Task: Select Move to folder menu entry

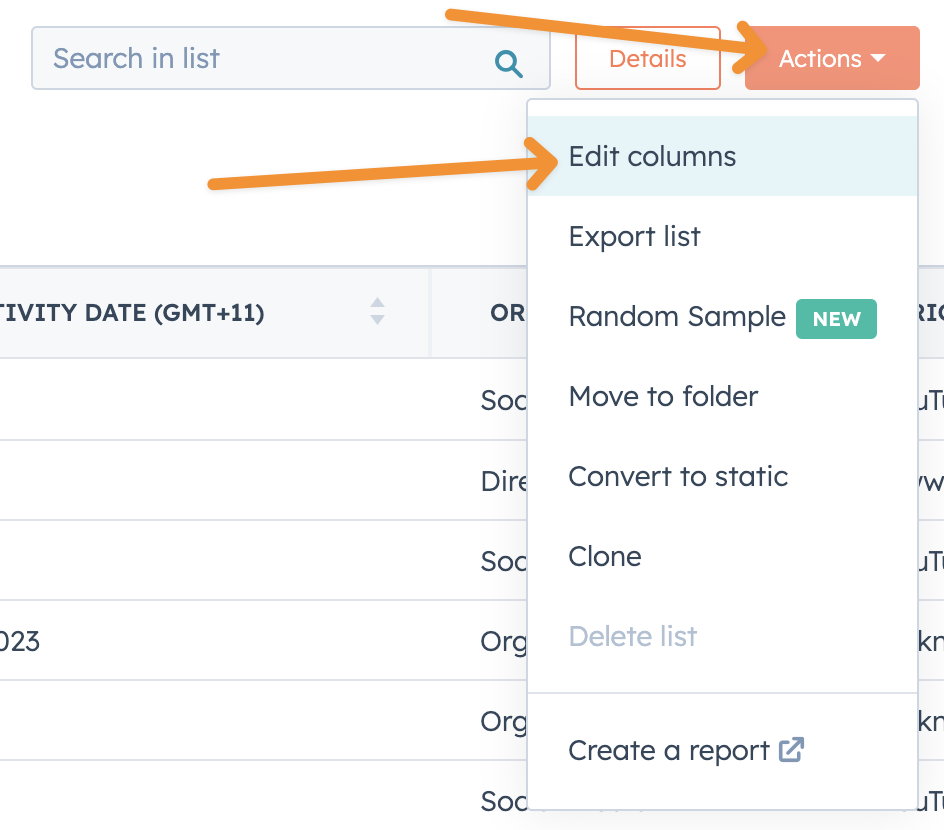Action: point(663,397)
